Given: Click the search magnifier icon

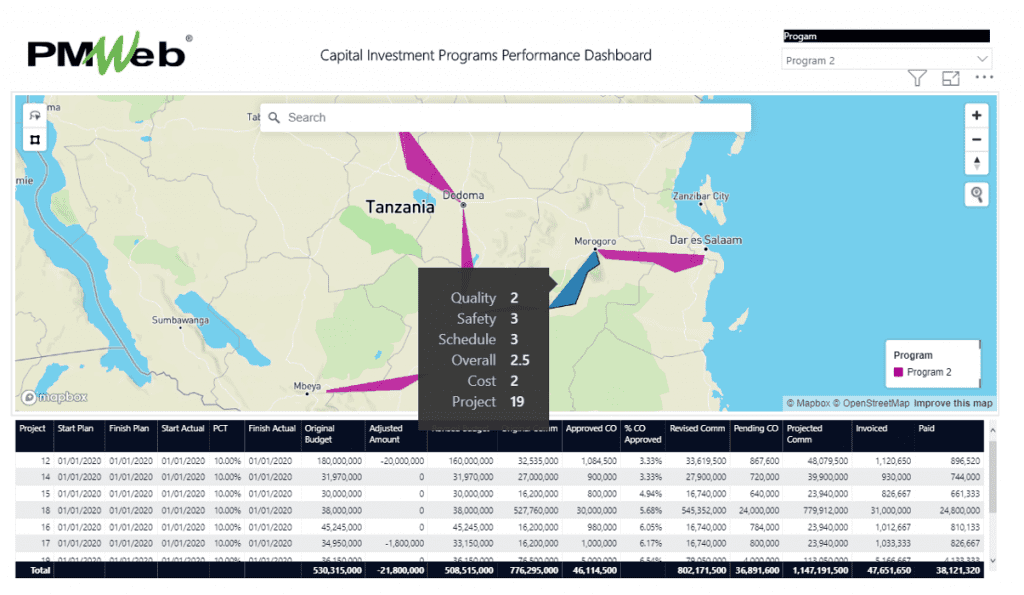Looking at the screenshot, I should pos(274,118).
